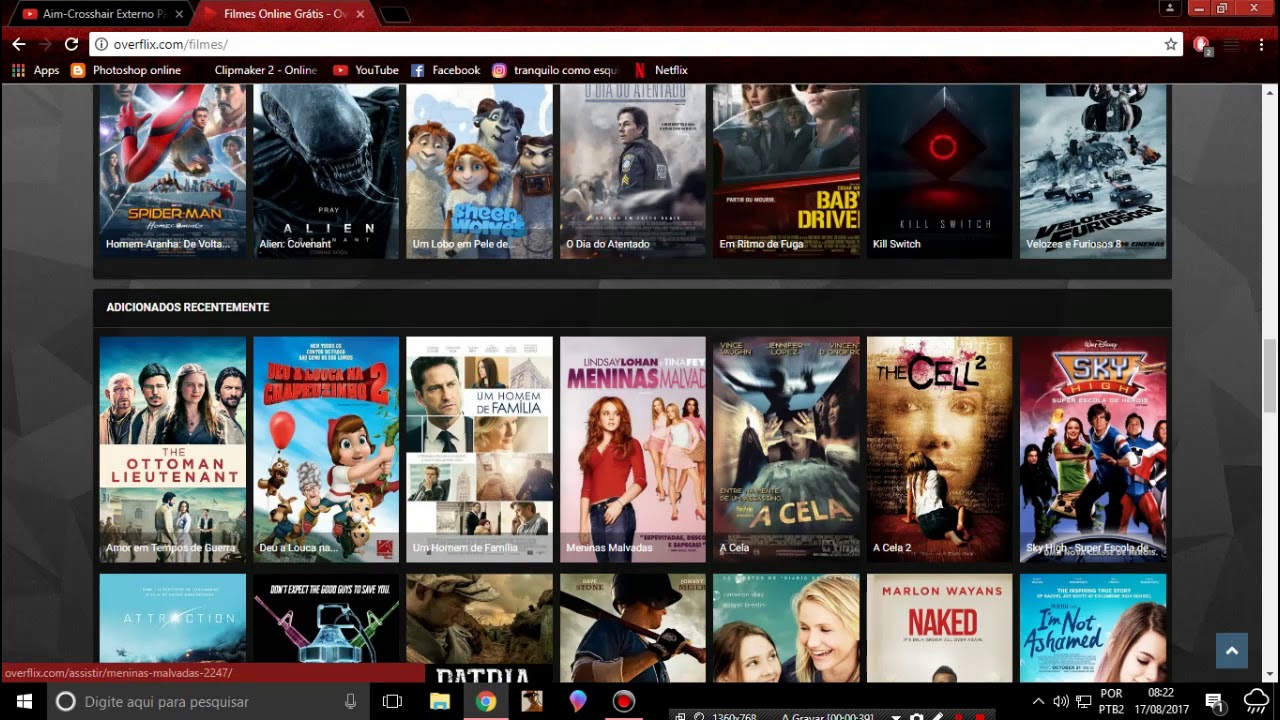Image resolution: width=1280 pixels, height=720 pixels.
Task: Go back with the browser back arrow
Action: coord(18,44)
